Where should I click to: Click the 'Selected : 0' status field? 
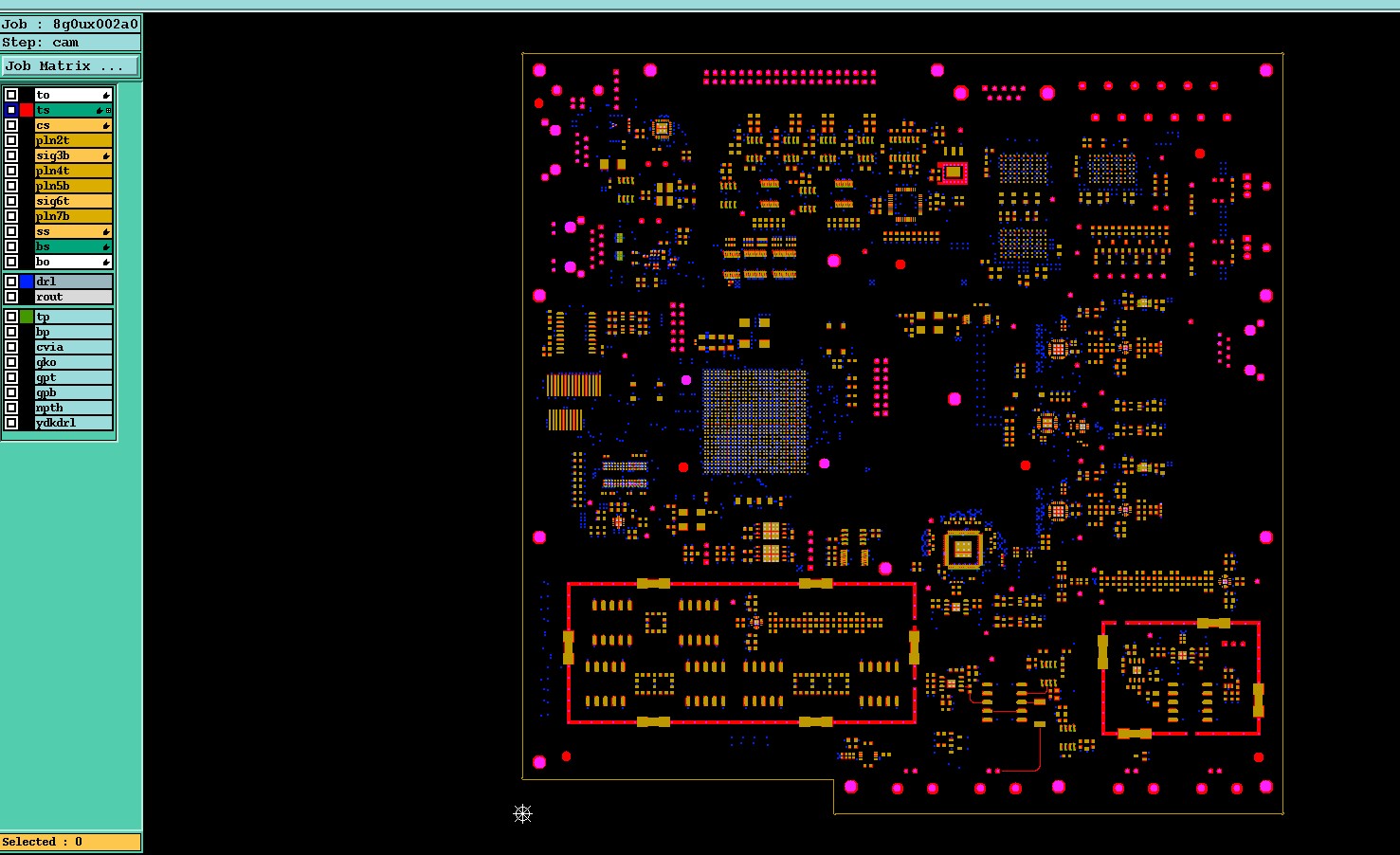coord(70,842)
